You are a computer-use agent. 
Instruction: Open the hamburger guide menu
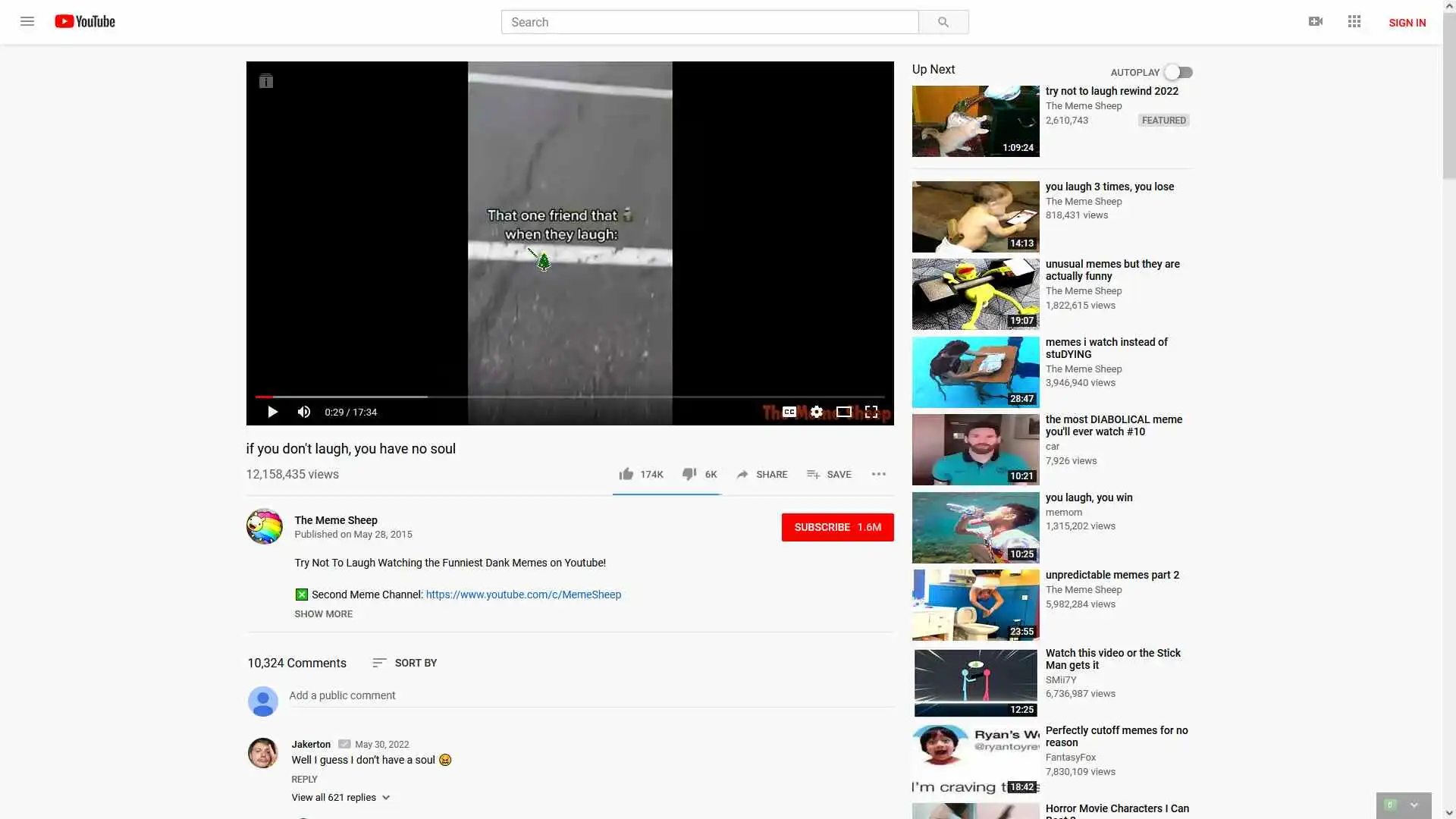click(27, 21)
